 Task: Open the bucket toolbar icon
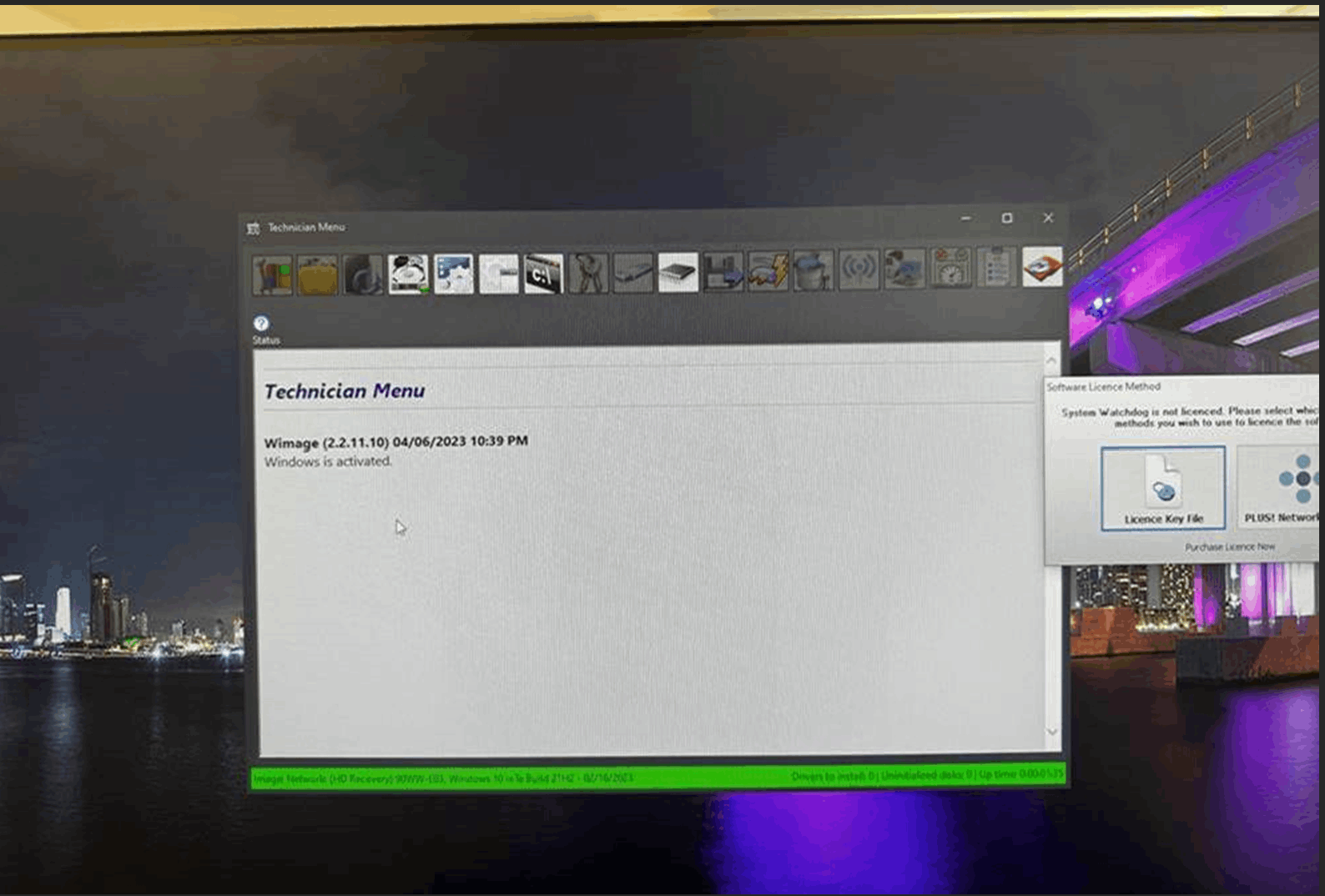(x=814, y=270)
